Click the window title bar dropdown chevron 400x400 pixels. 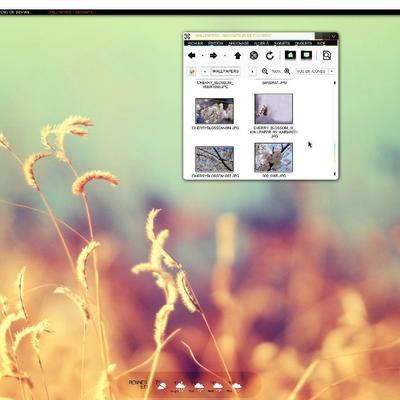coord(333,36)
